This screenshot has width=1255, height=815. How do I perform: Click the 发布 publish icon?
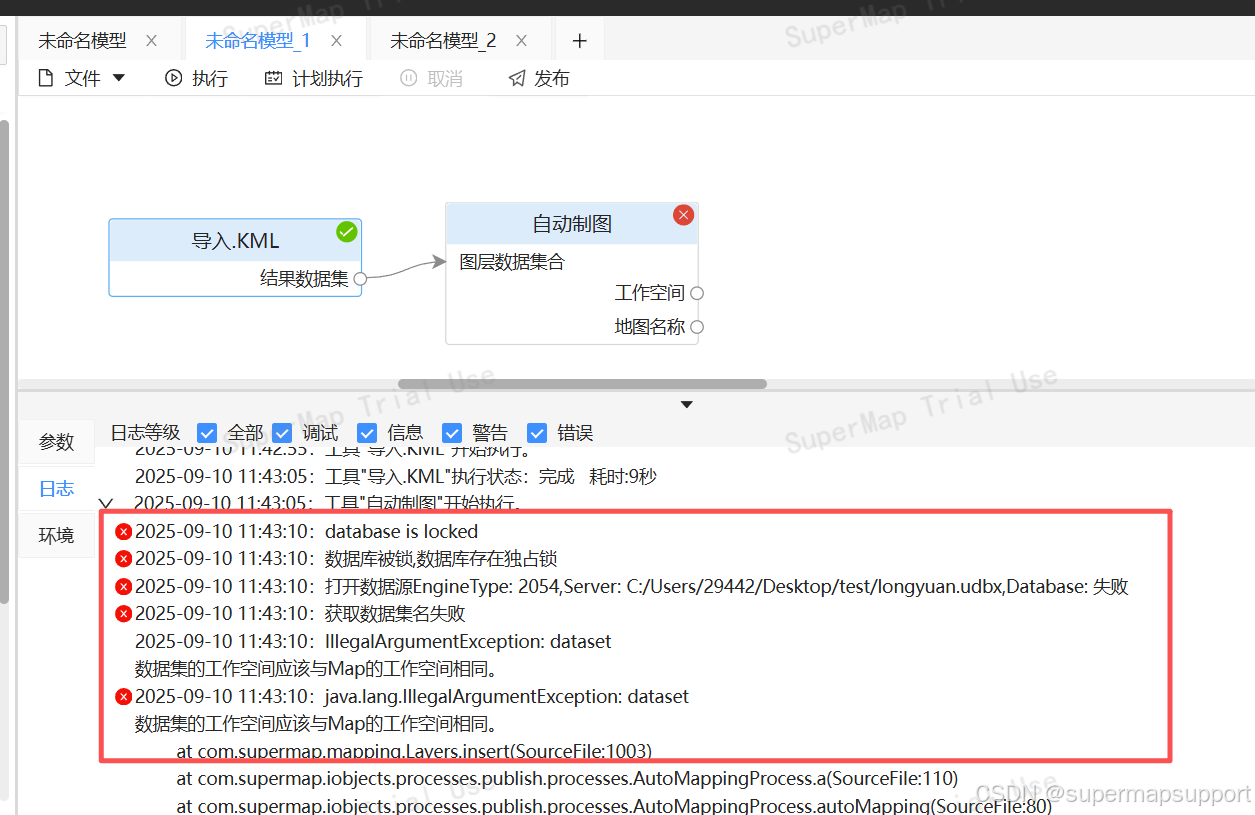click(516, 77)
